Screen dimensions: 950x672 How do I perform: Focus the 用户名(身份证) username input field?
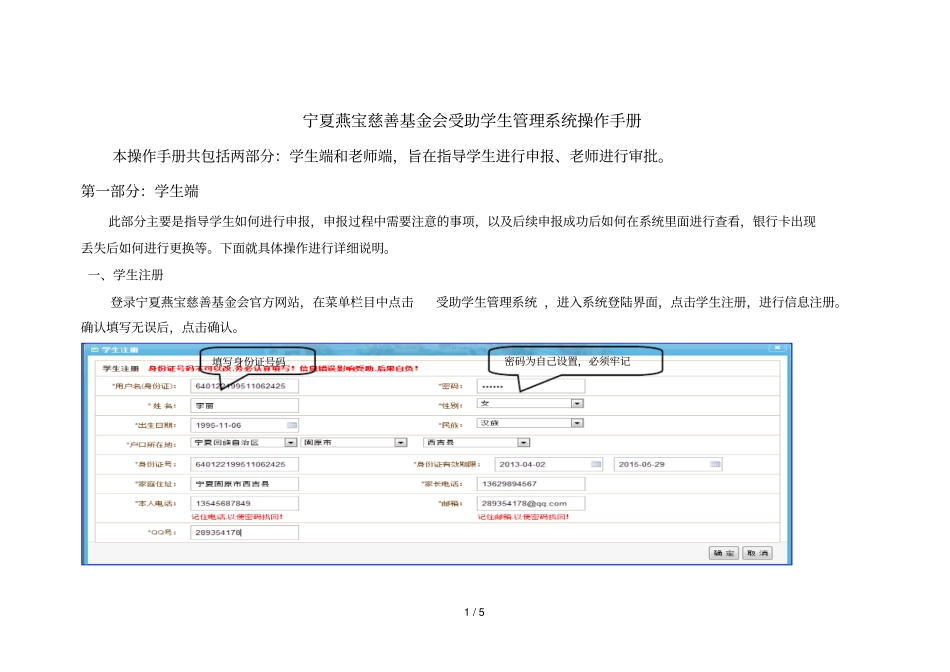point(244,386)
